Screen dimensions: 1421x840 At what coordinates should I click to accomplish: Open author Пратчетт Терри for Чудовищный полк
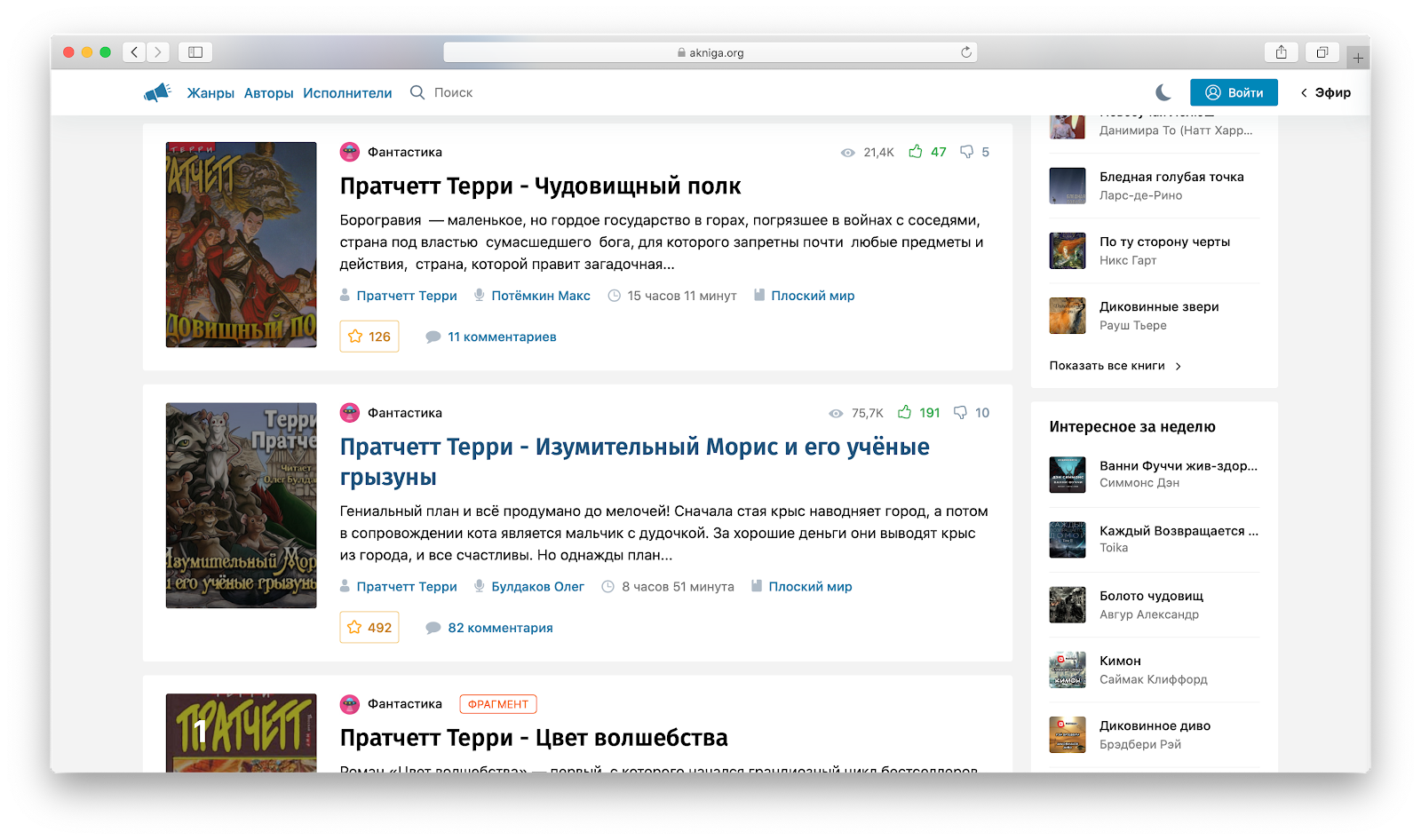[407, 296]
